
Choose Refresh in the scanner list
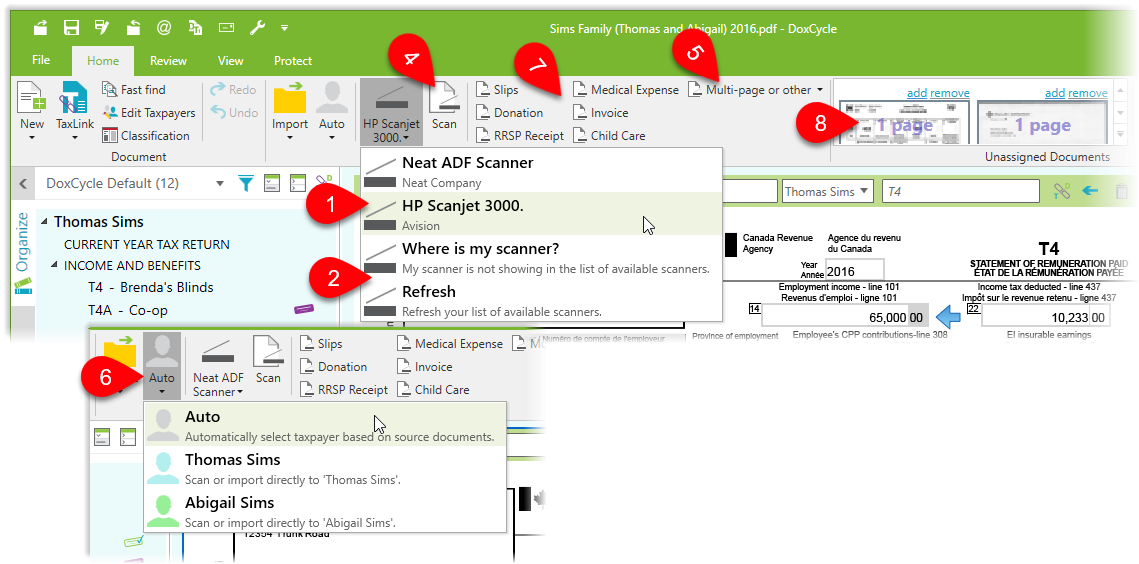[541, 299]
